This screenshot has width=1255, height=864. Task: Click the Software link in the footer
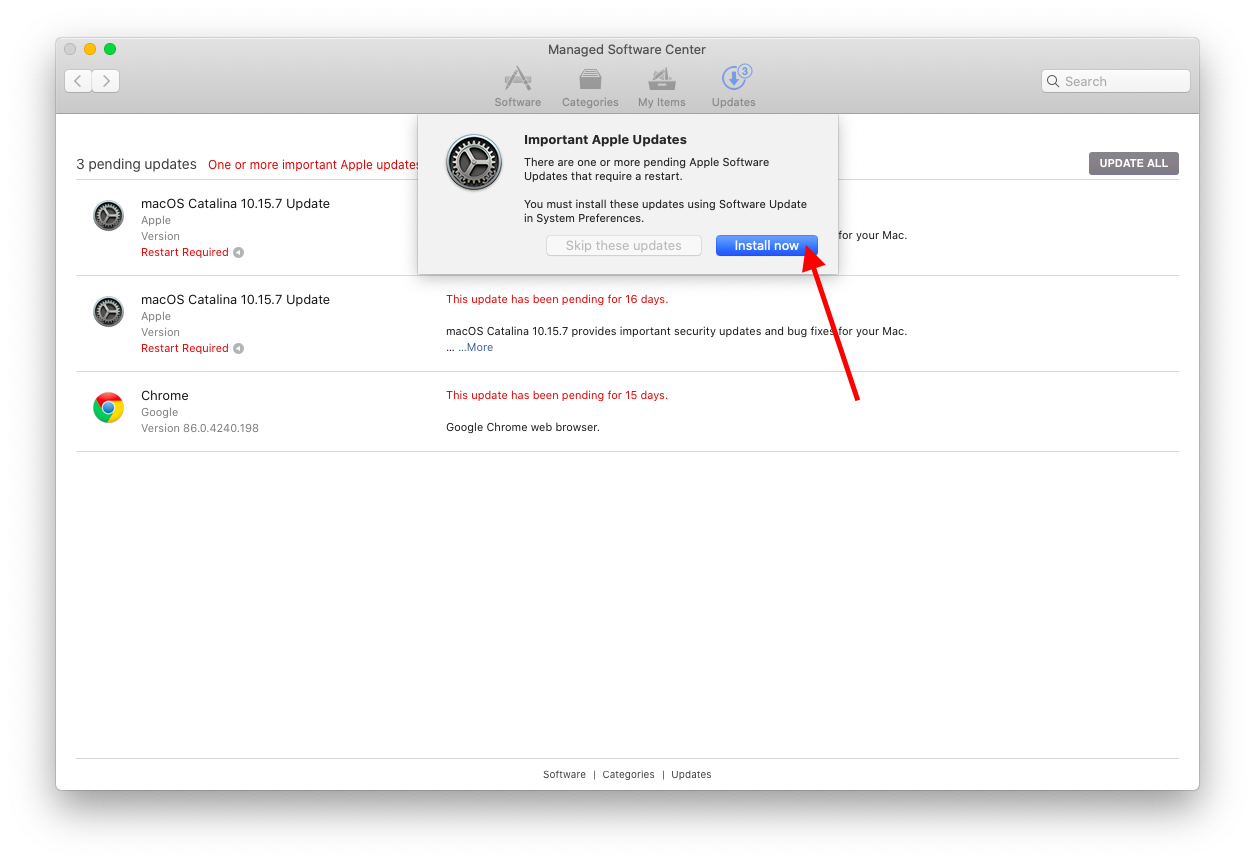tap(564, 775)
